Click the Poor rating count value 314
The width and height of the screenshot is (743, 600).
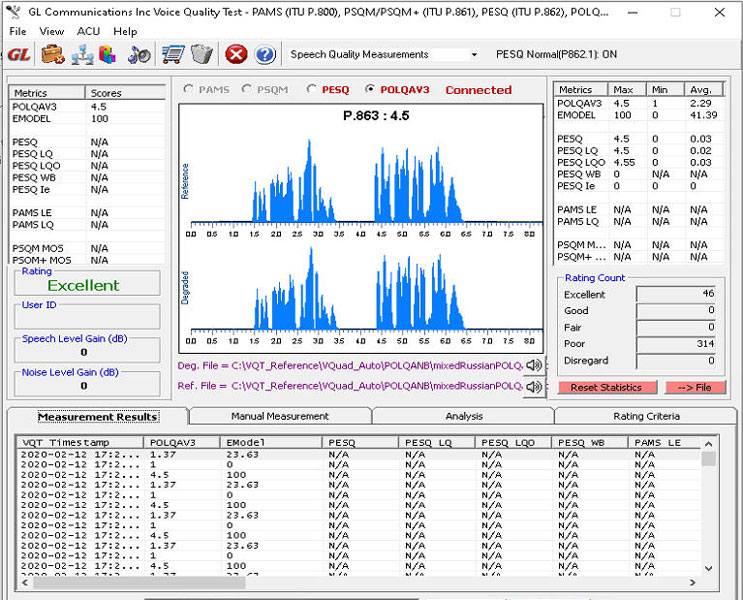[x=705, y=344]
